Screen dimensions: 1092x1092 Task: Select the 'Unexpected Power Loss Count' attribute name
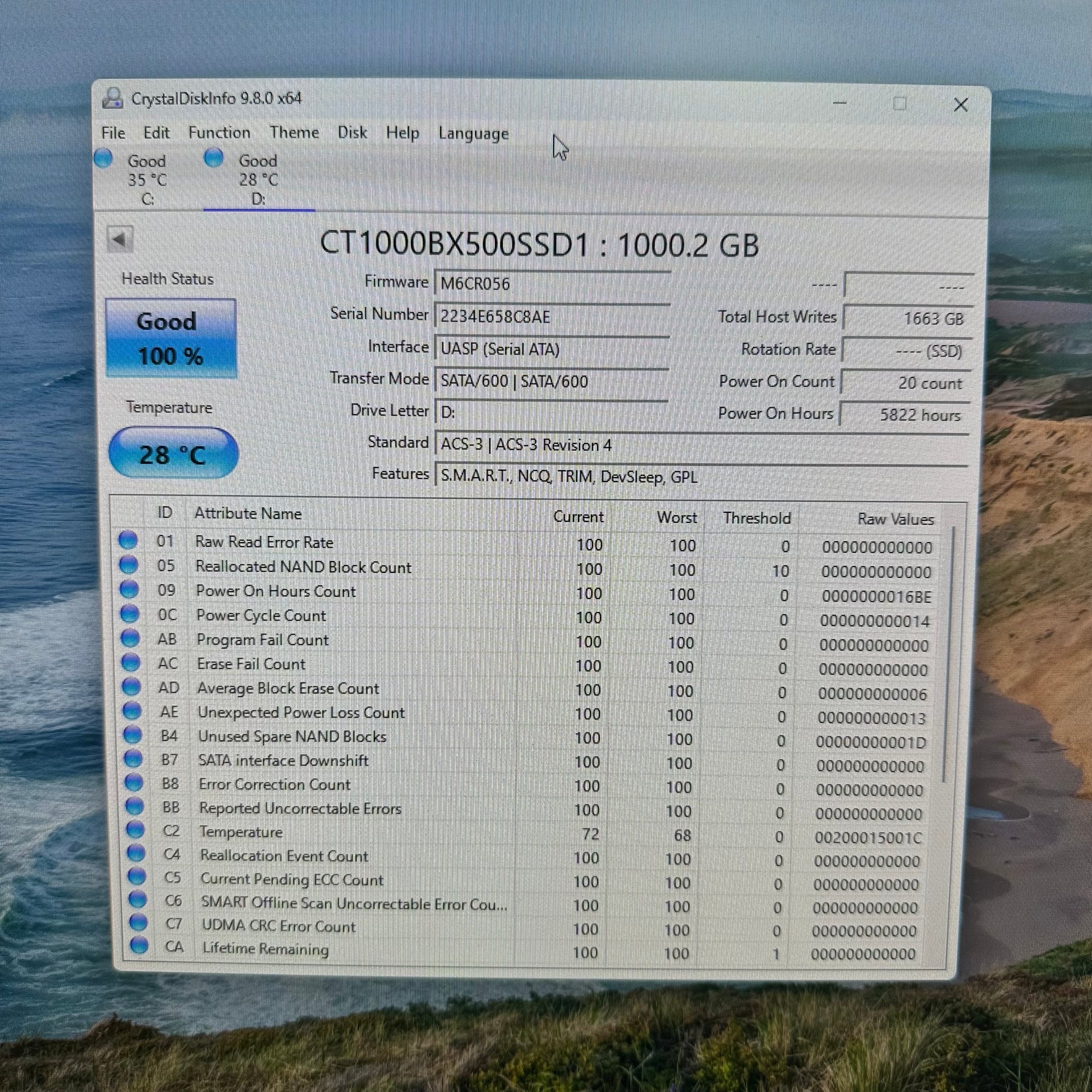(301, 712)
